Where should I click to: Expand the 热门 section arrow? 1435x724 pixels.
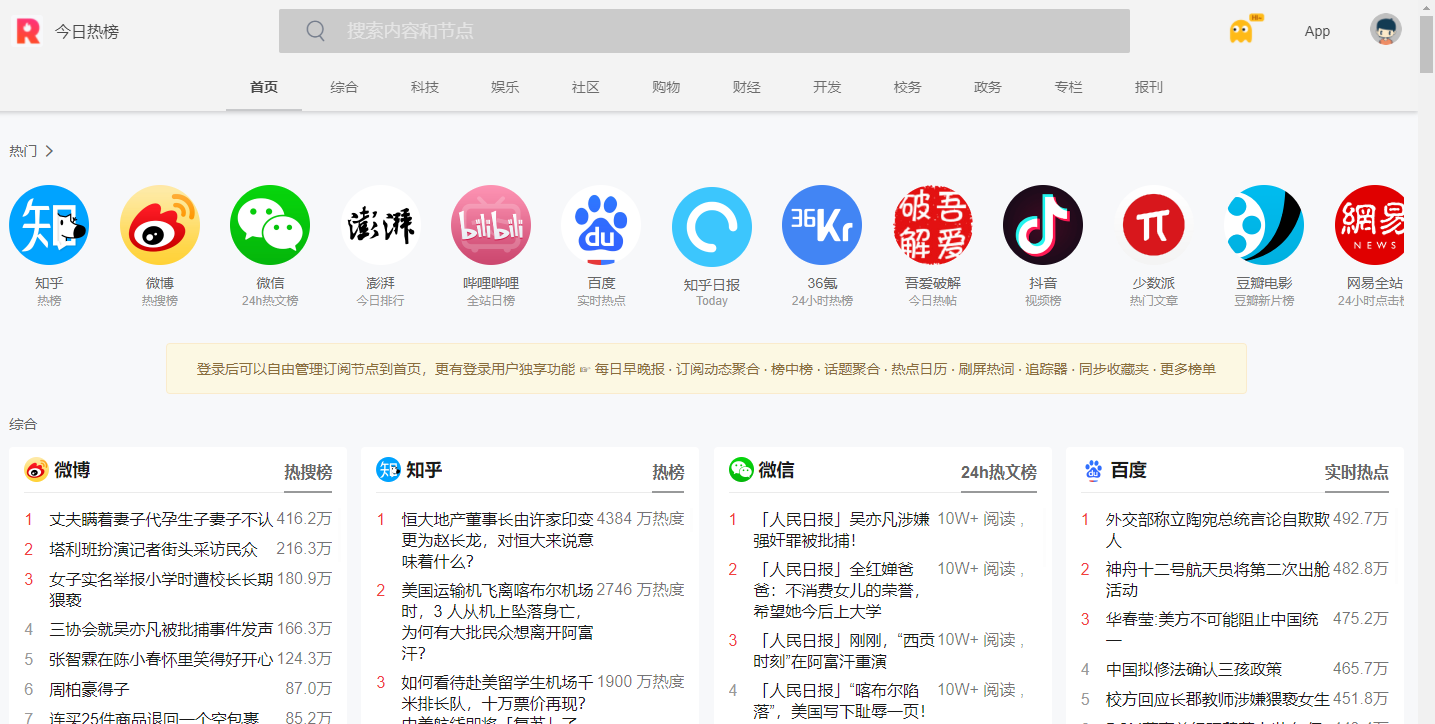(x=48, y=150)
